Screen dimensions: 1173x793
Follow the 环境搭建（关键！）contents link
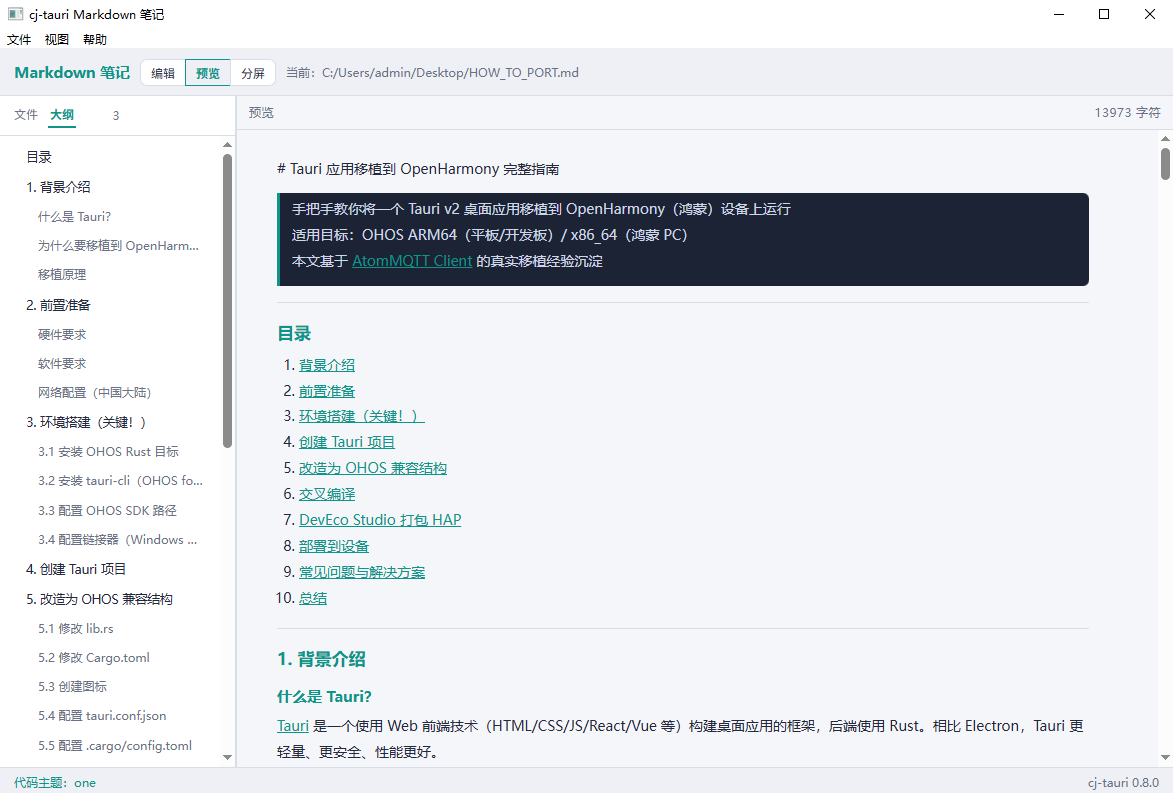pyautogui.click(x=361, y=416)
